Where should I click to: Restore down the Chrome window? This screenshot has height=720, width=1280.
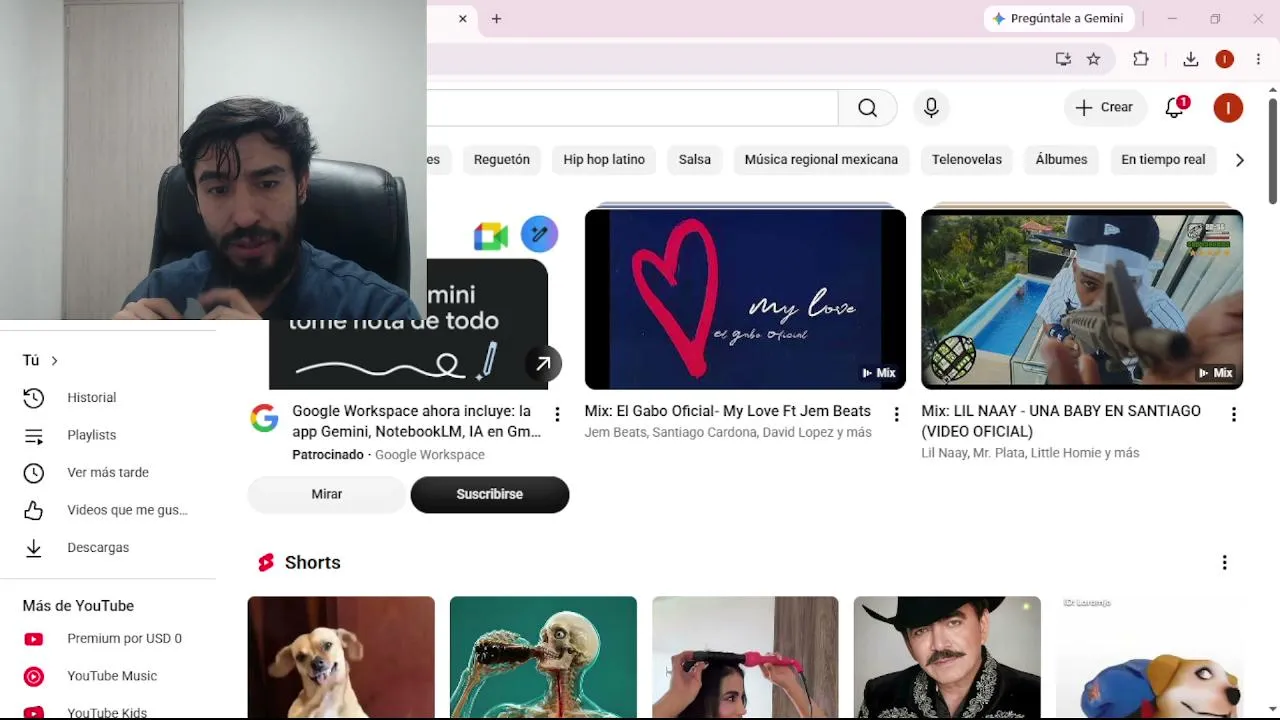point(1215,19)
